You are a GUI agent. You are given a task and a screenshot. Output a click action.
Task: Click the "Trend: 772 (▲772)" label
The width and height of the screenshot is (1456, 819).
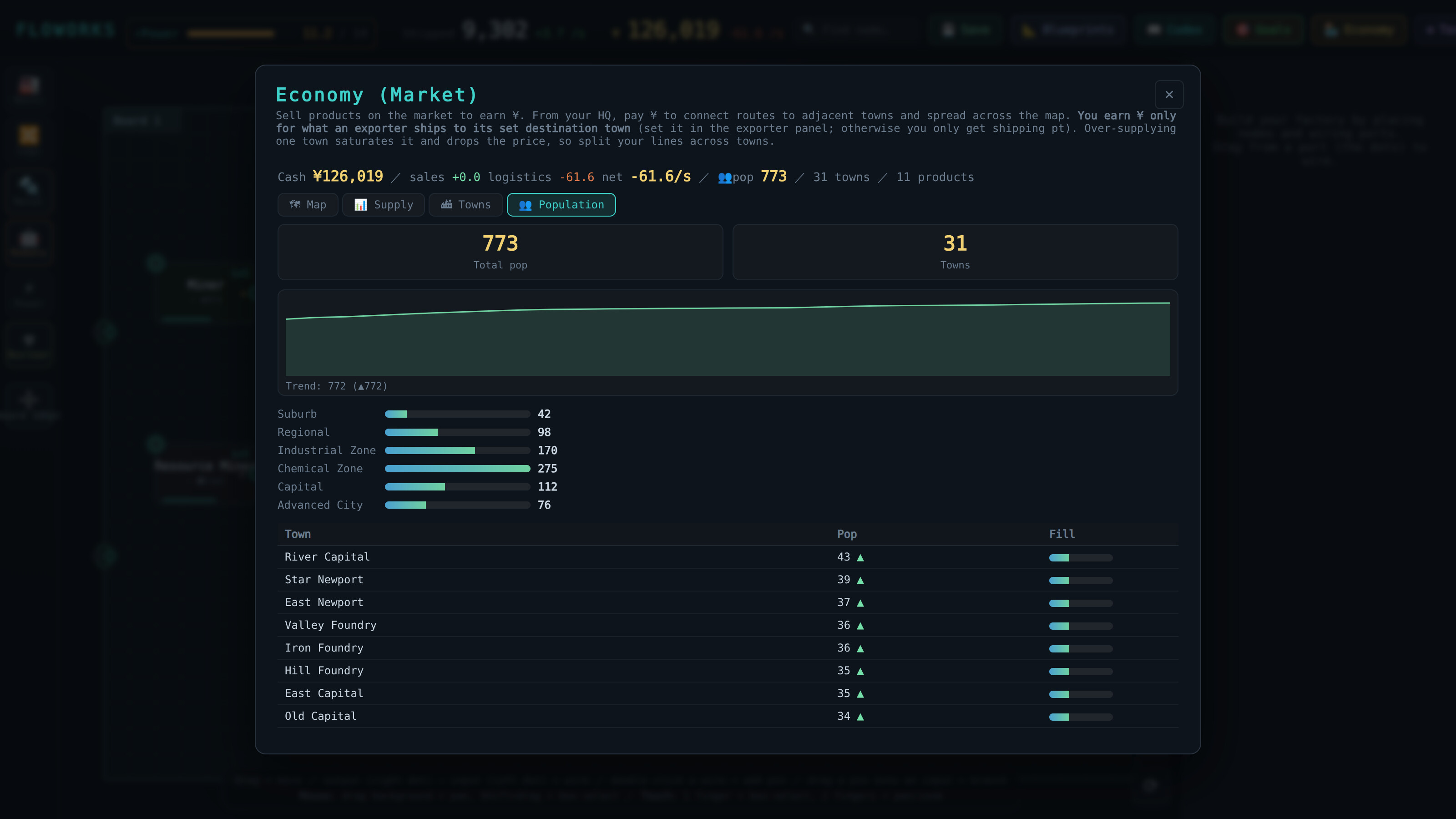pyautogui.click(x=336, y=386)
